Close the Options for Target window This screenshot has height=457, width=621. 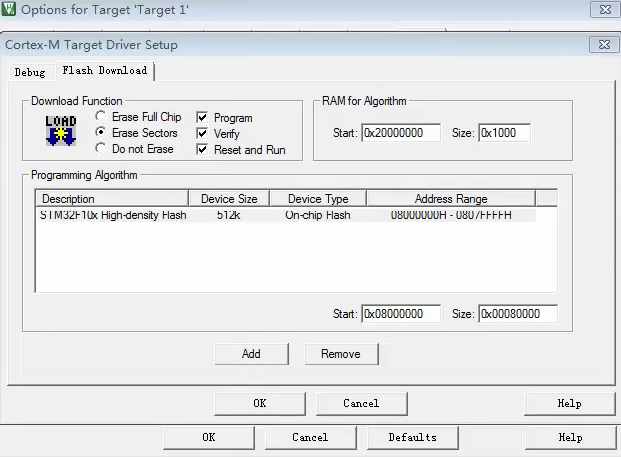pyautogui.click(x=605, y=10)
